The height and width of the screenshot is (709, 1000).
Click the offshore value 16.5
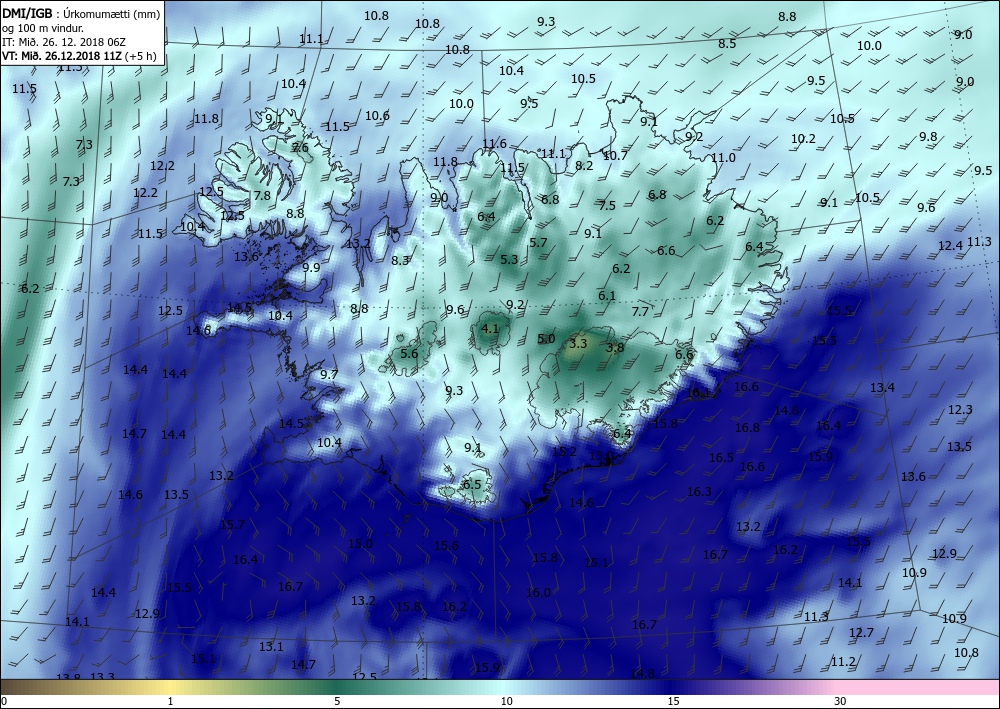click(x=721, y=457)
